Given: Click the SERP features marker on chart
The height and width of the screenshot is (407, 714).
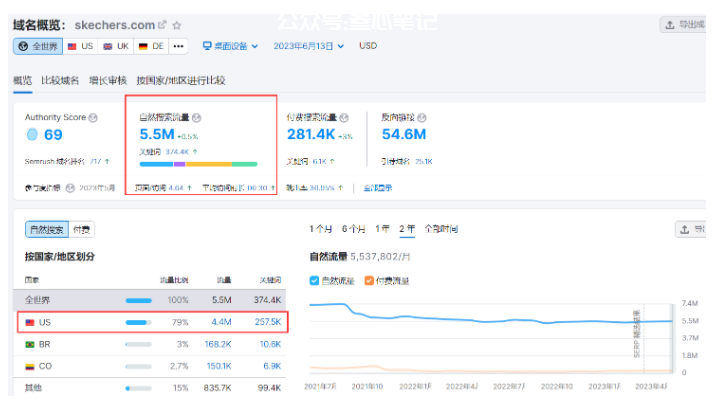Looking at the screenshot, I should pos(637,334).
